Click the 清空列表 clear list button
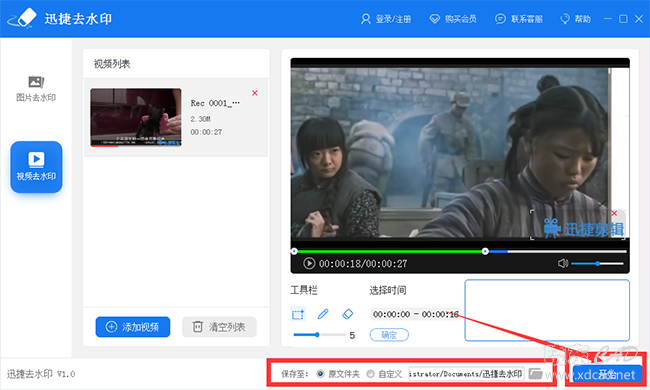Screen dimensions: 650x390 point(219,327)
